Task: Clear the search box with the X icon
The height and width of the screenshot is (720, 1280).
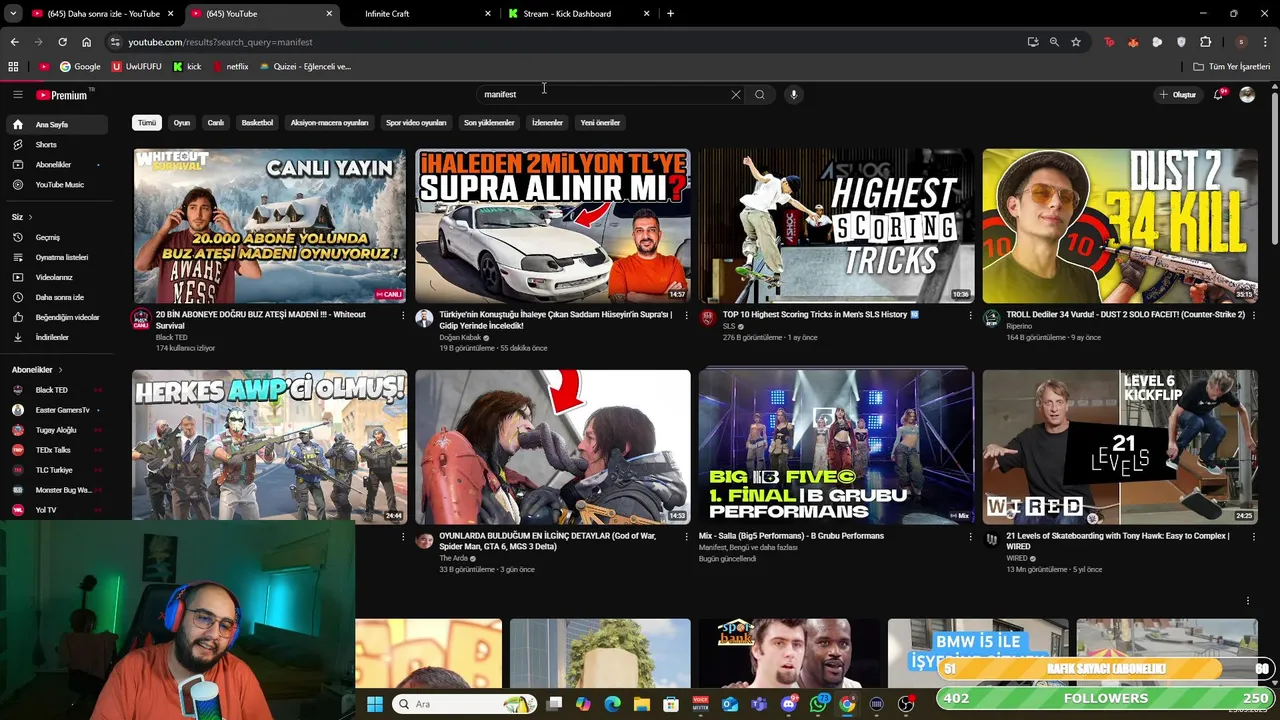Action: (x=736, y=95)
